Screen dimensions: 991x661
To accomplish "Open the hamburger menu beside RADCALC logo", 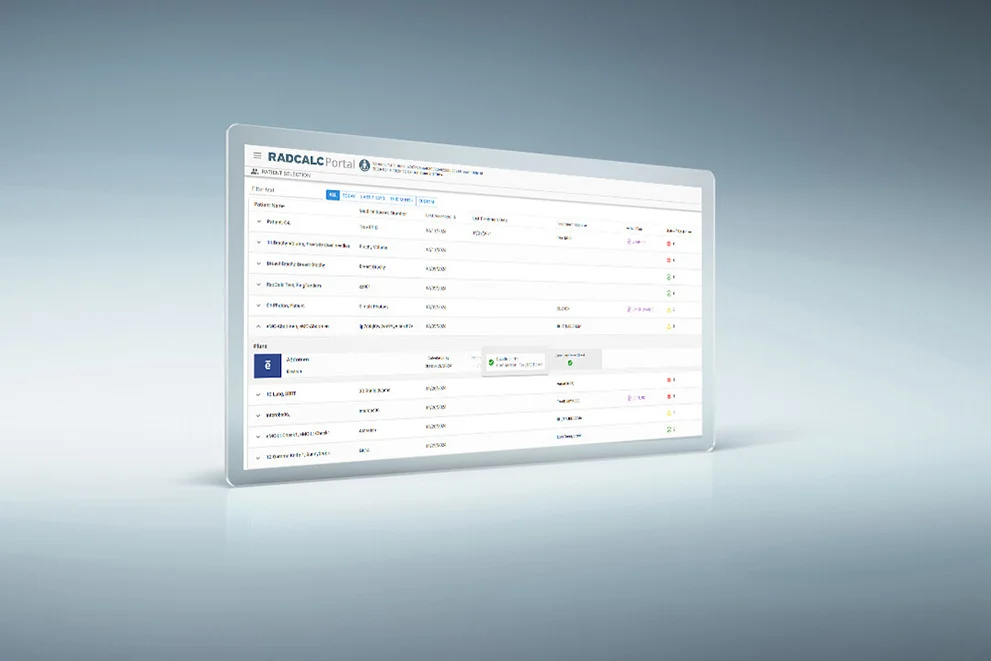I will [x=257, y=156].
